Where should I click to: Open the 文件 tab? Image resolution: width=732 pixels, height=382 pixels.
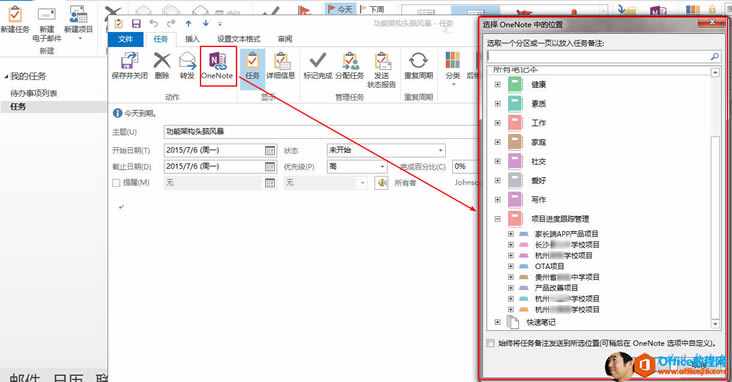125,39
